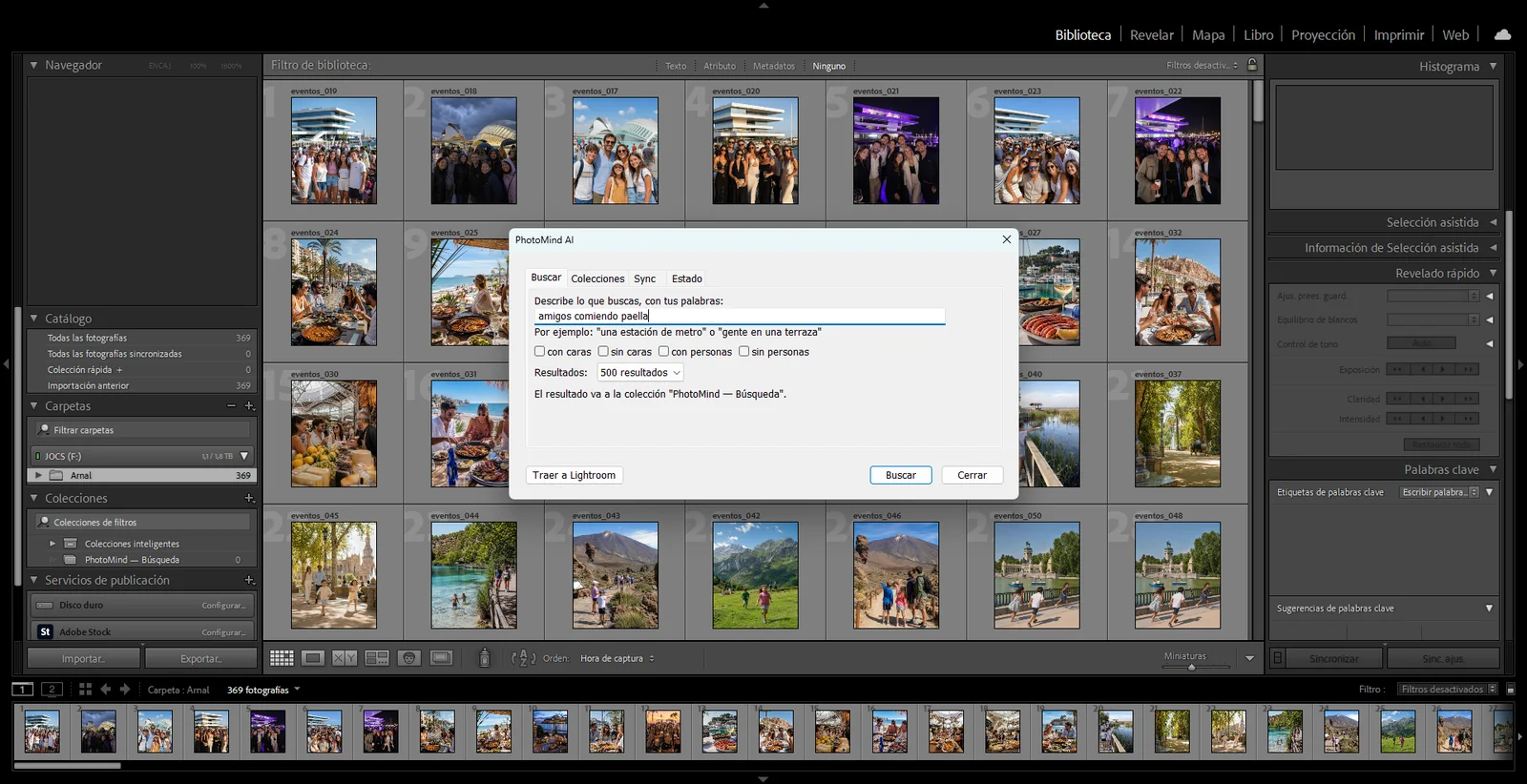Enable the 'sin caras' checkbox

pos(603,352)
